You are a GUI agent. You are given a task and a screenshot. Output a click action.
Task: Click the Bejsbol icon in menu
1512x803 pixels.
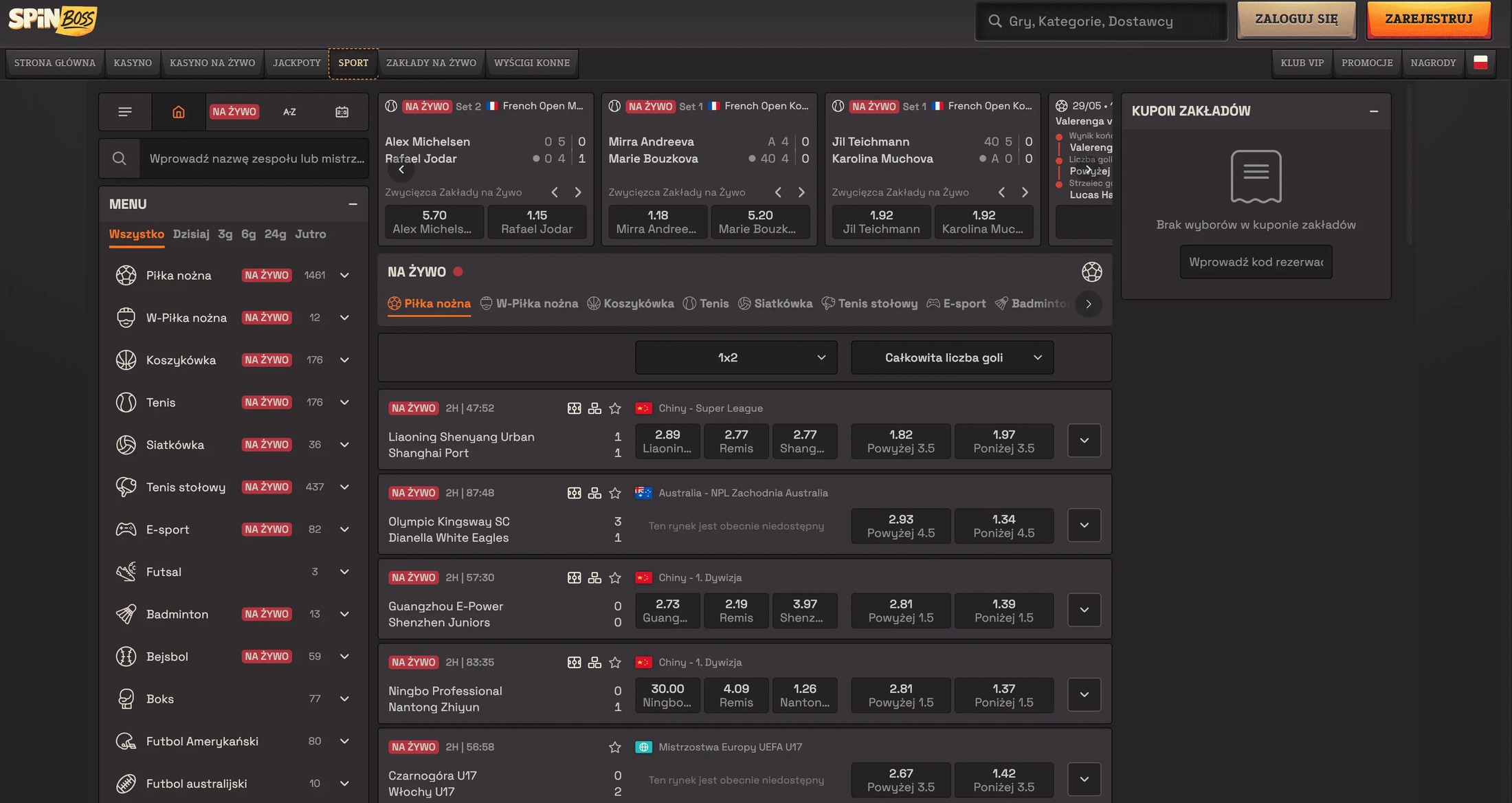(126, 657)
